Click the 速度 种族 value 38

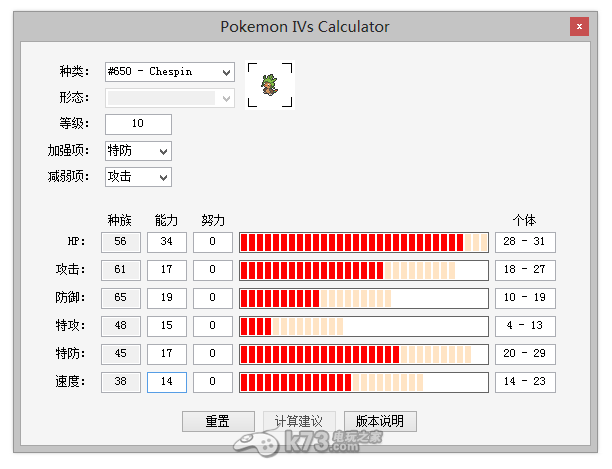121,382
